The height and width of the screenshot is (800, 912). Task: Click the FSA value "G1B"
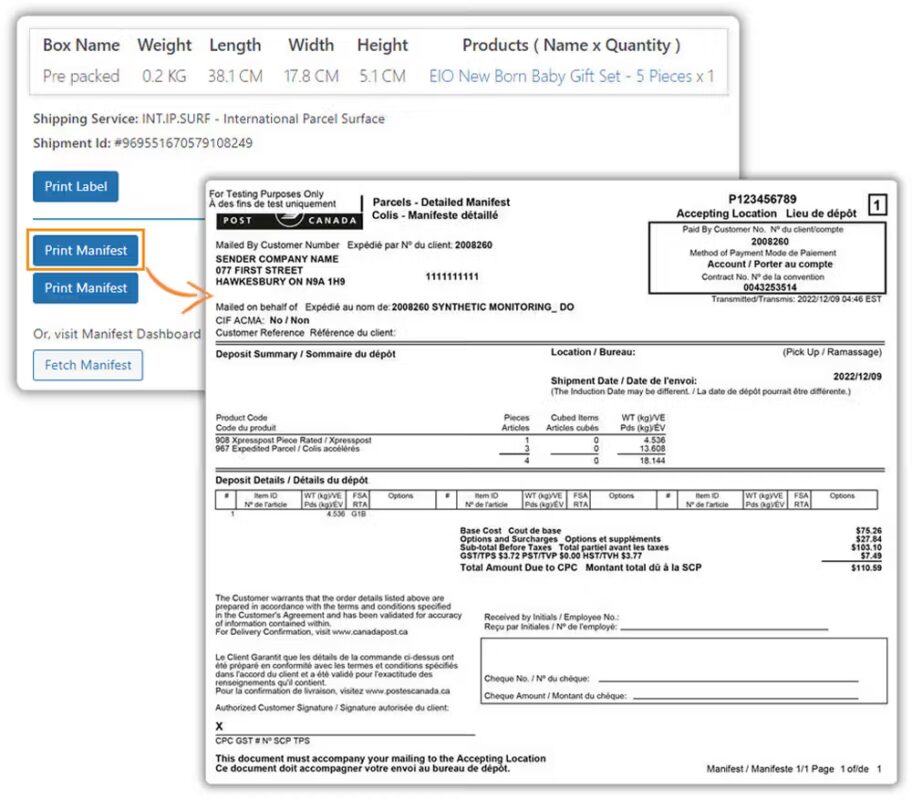tap(358, 514)
